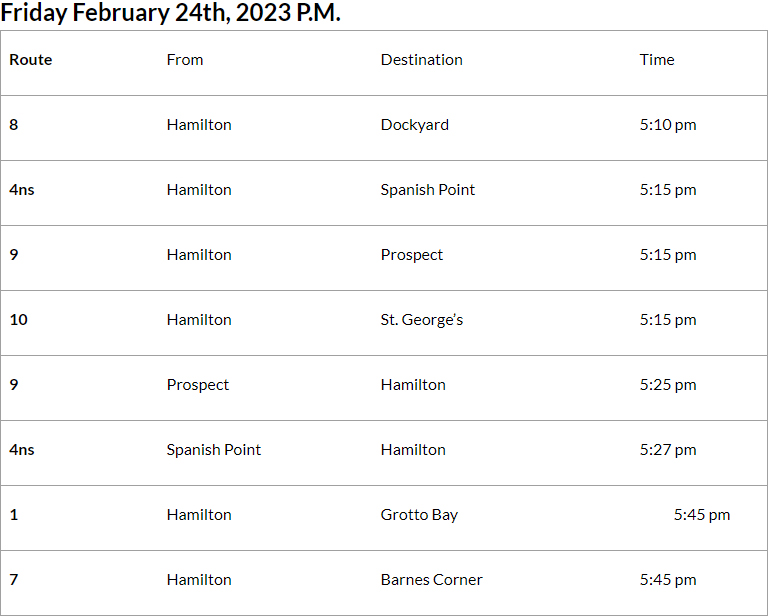Click Spanish Point in the From column
Image resolution: width=768 pixels, height=616 pixels.
[213, 450]
